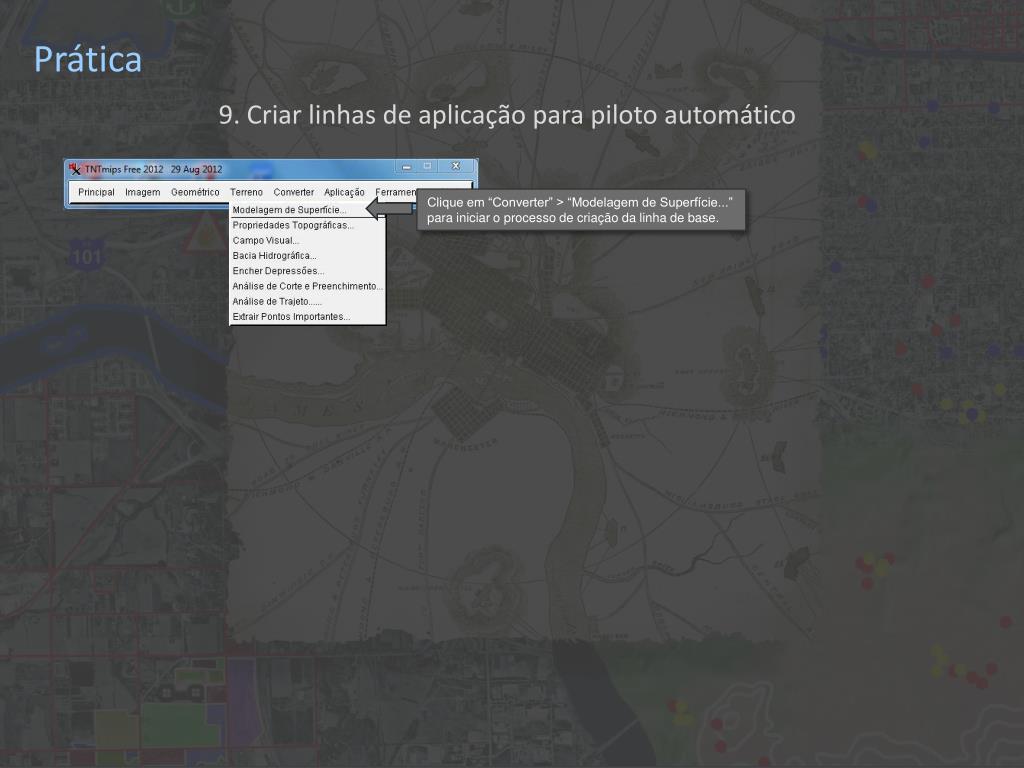Select Encher Depressões... menu entry
The height and width of the screenshot is (768, 1024).
pyautogui.click(x=307, y=271)
